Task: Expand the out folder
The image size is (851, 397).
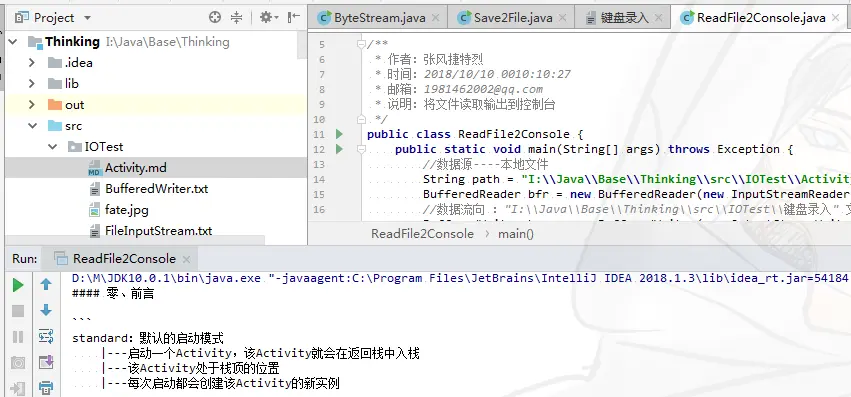Action: (x=31, y=105)
